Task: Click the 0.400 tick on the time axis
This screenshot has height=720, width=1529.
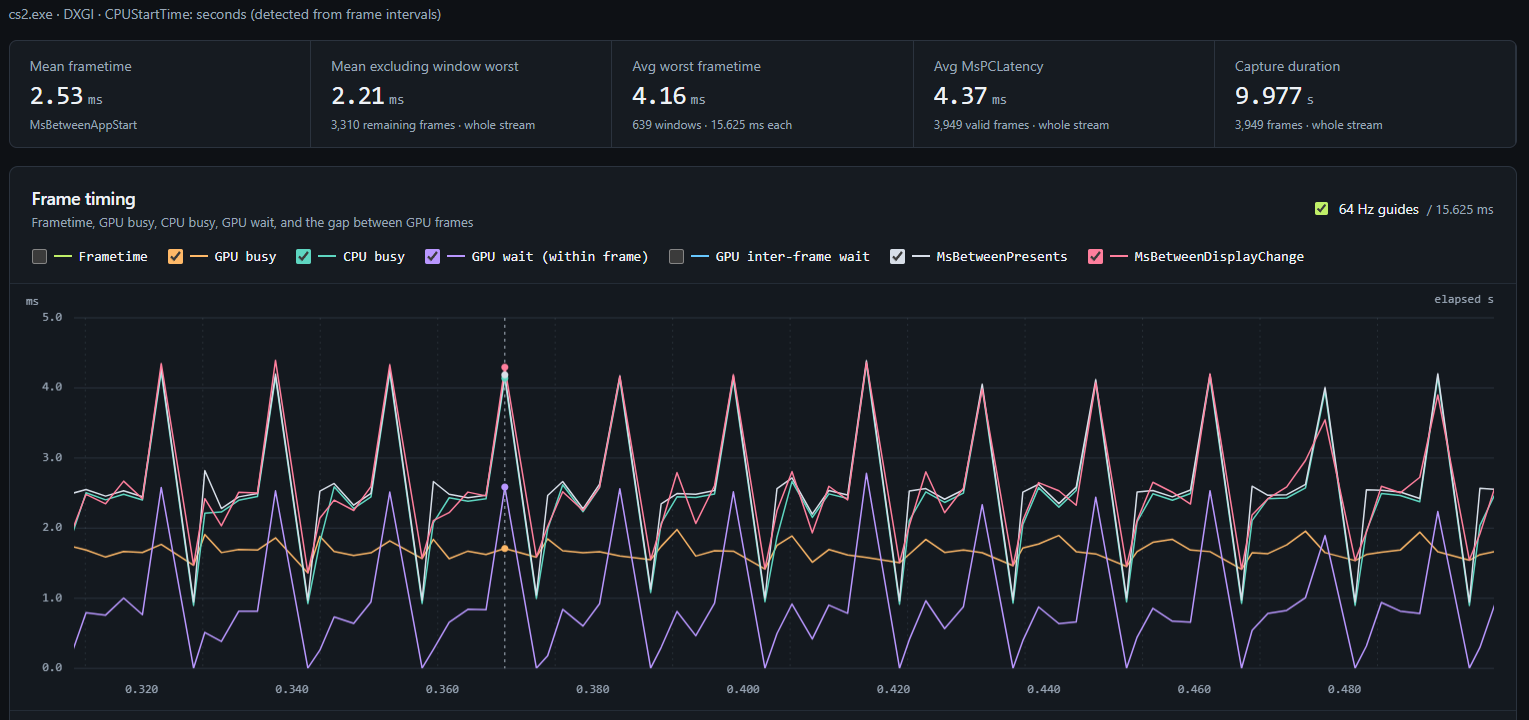Action: point(743,689)
